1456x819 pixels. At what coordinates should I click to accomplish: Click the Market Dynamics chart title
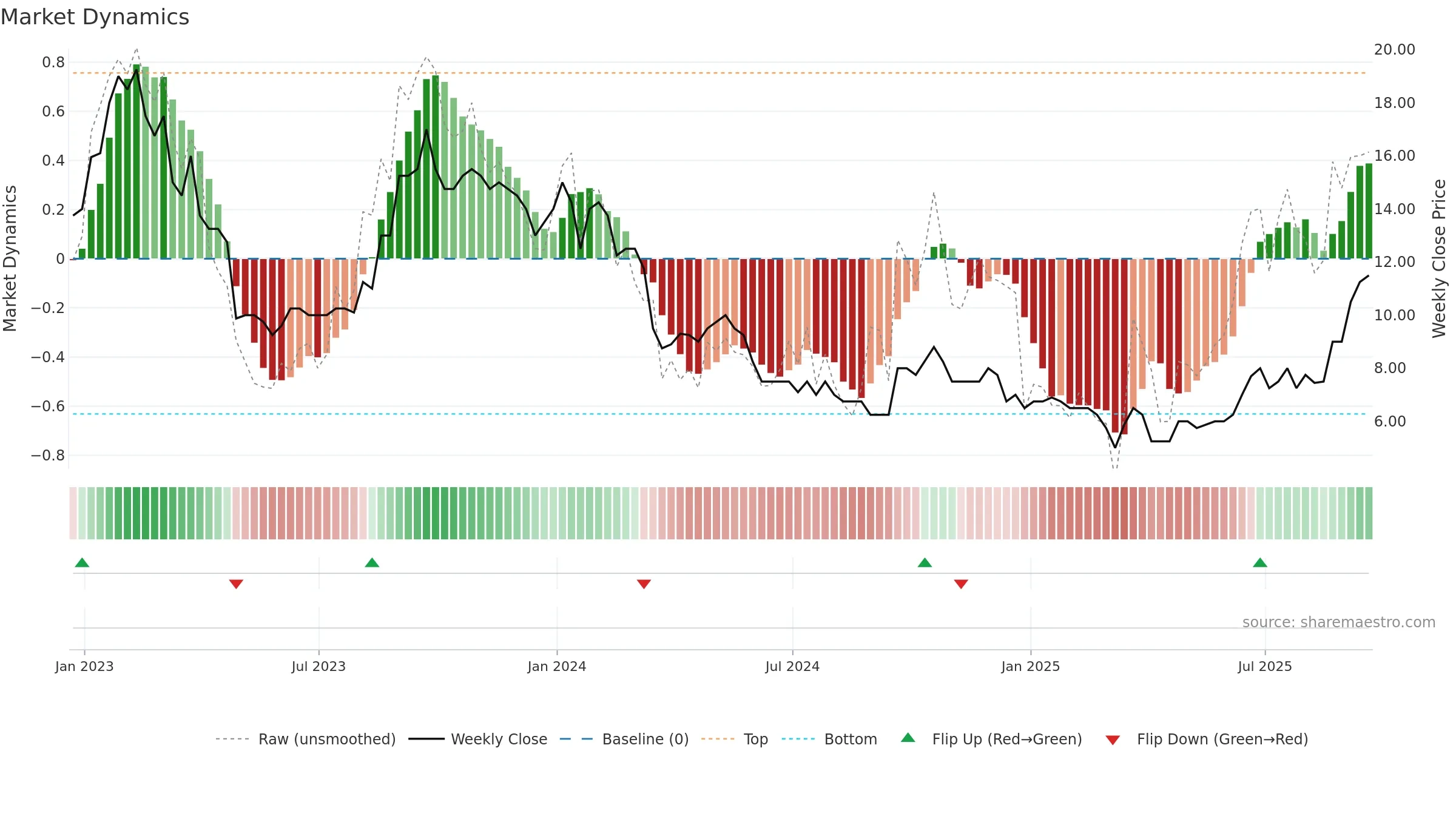click(95, 17)
